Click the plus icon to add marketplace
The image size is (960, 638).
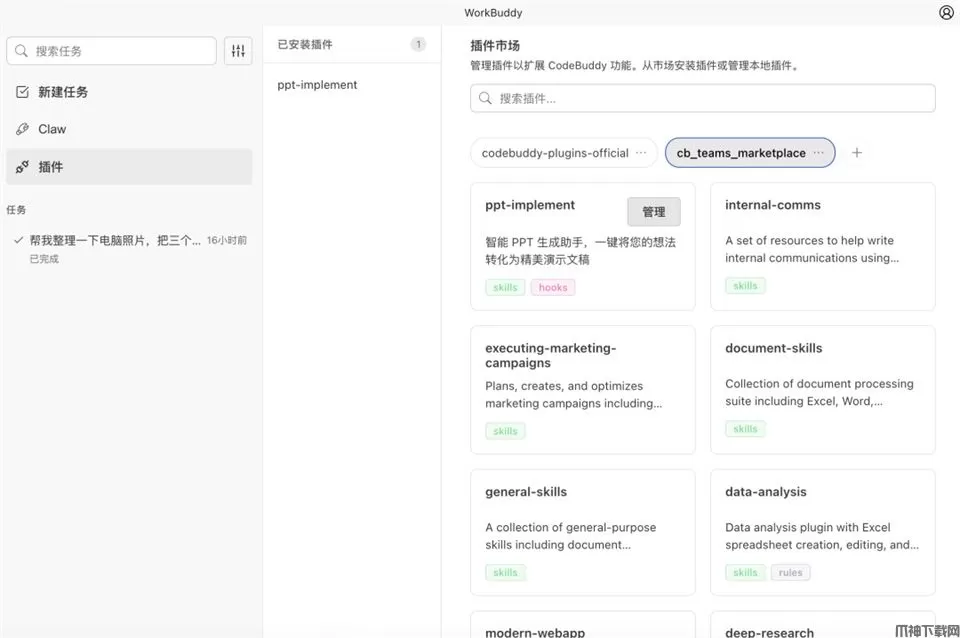click(856, 153)
